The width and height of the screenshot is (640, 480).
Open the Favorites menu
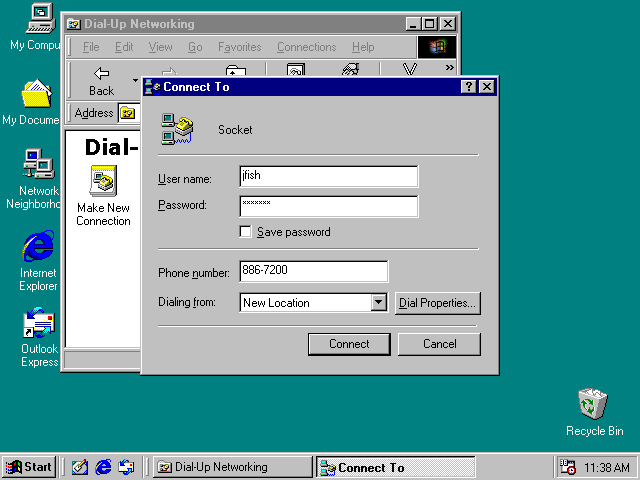coord(240,47)
